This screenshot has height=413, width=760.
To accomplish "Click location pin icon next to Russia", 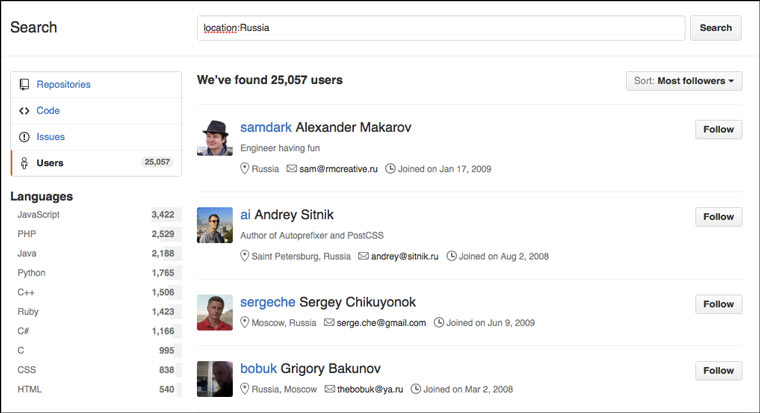I will (x=245, y=169).
